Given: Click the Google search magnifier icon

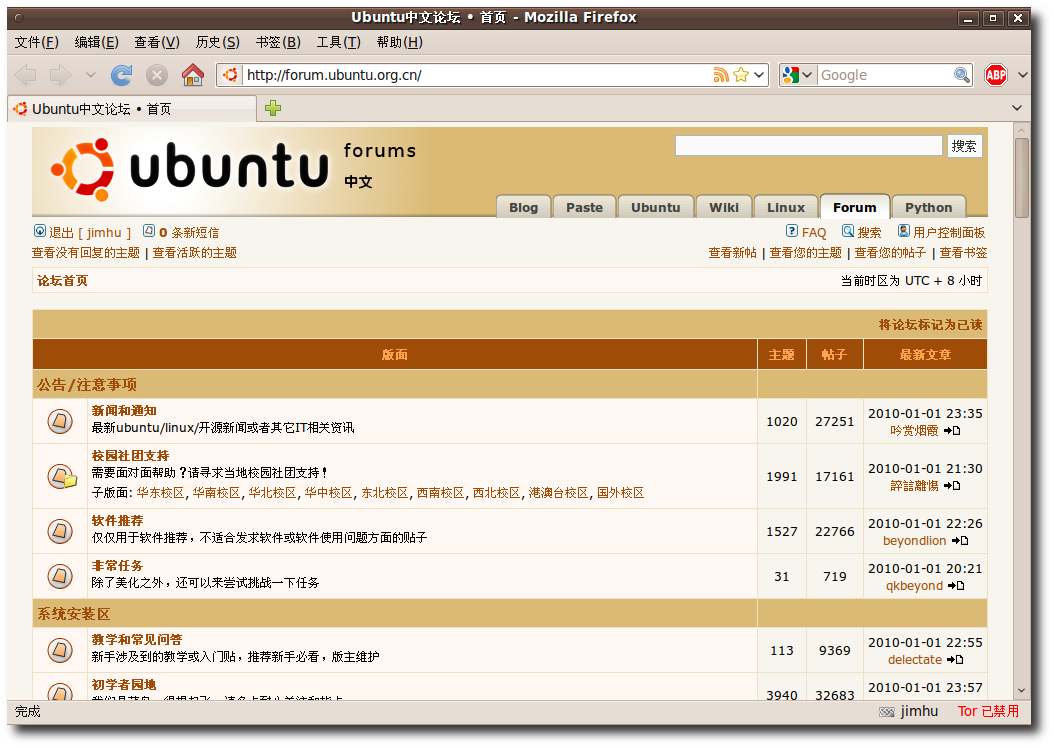Looking at the screenshot, I should click(962, 75).
